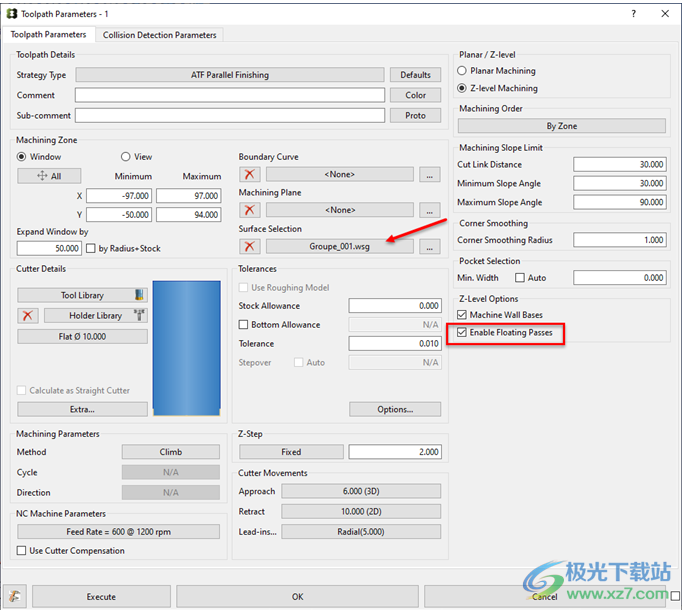Edit the X Maximum value 97.000
Viewport: 682px width, 610px height.
pyautogui.click(x=189, y=196)
